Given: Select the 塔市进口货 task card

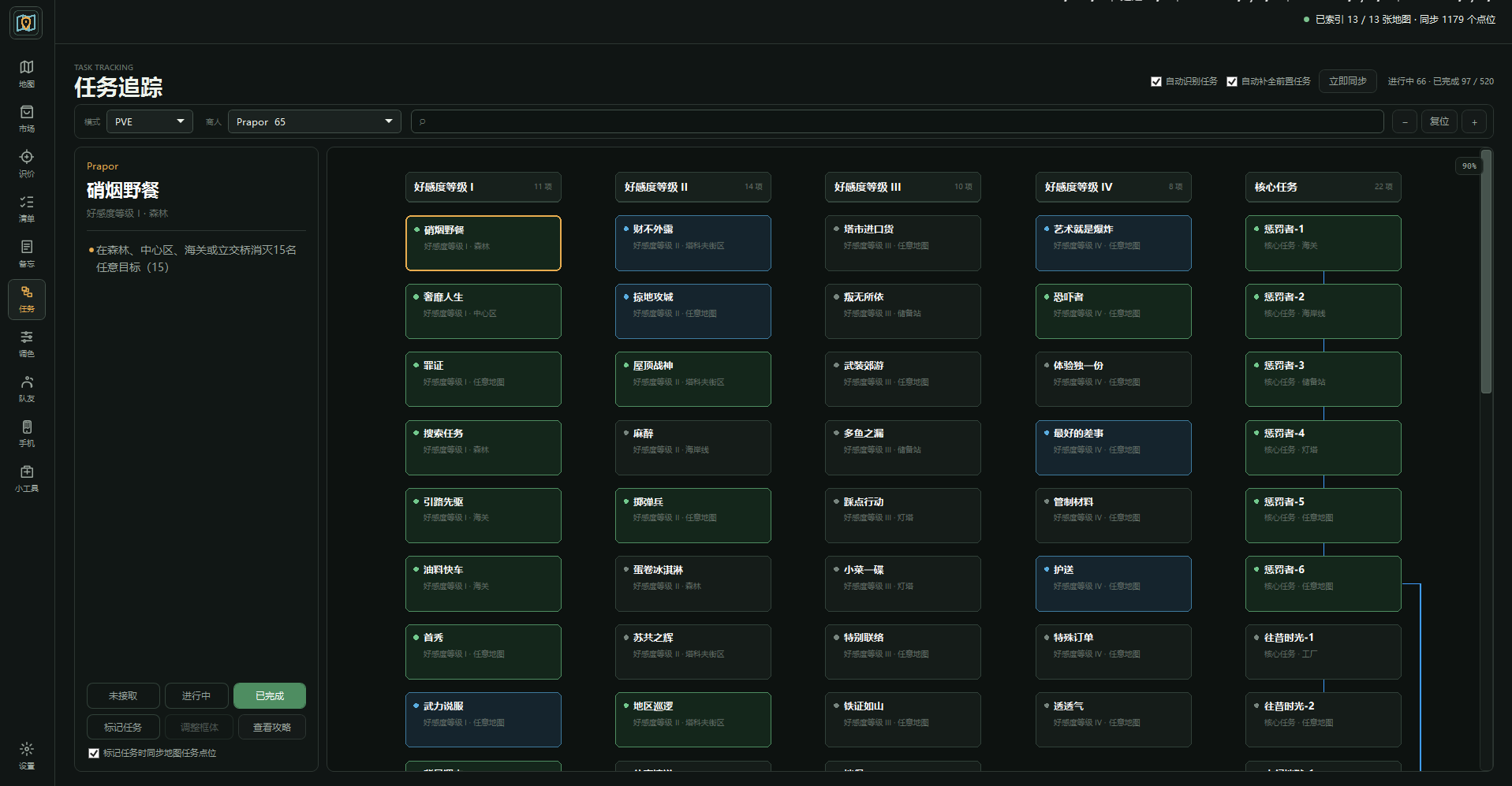Looking at the screenshot, I should pyautogui.click(x=903, y=243).
